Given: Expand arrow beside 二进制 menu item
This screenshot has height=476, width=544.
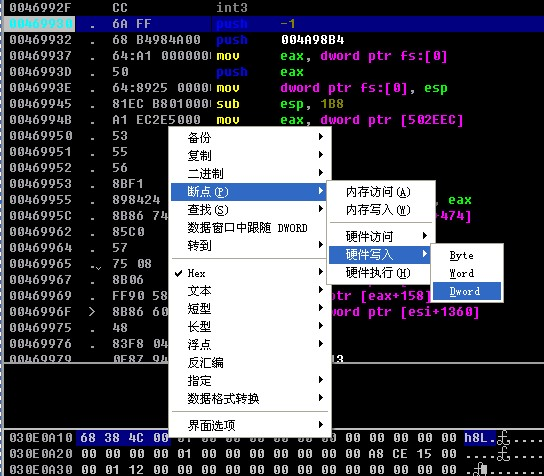Looking at the screenshot, I should point(321,173).
